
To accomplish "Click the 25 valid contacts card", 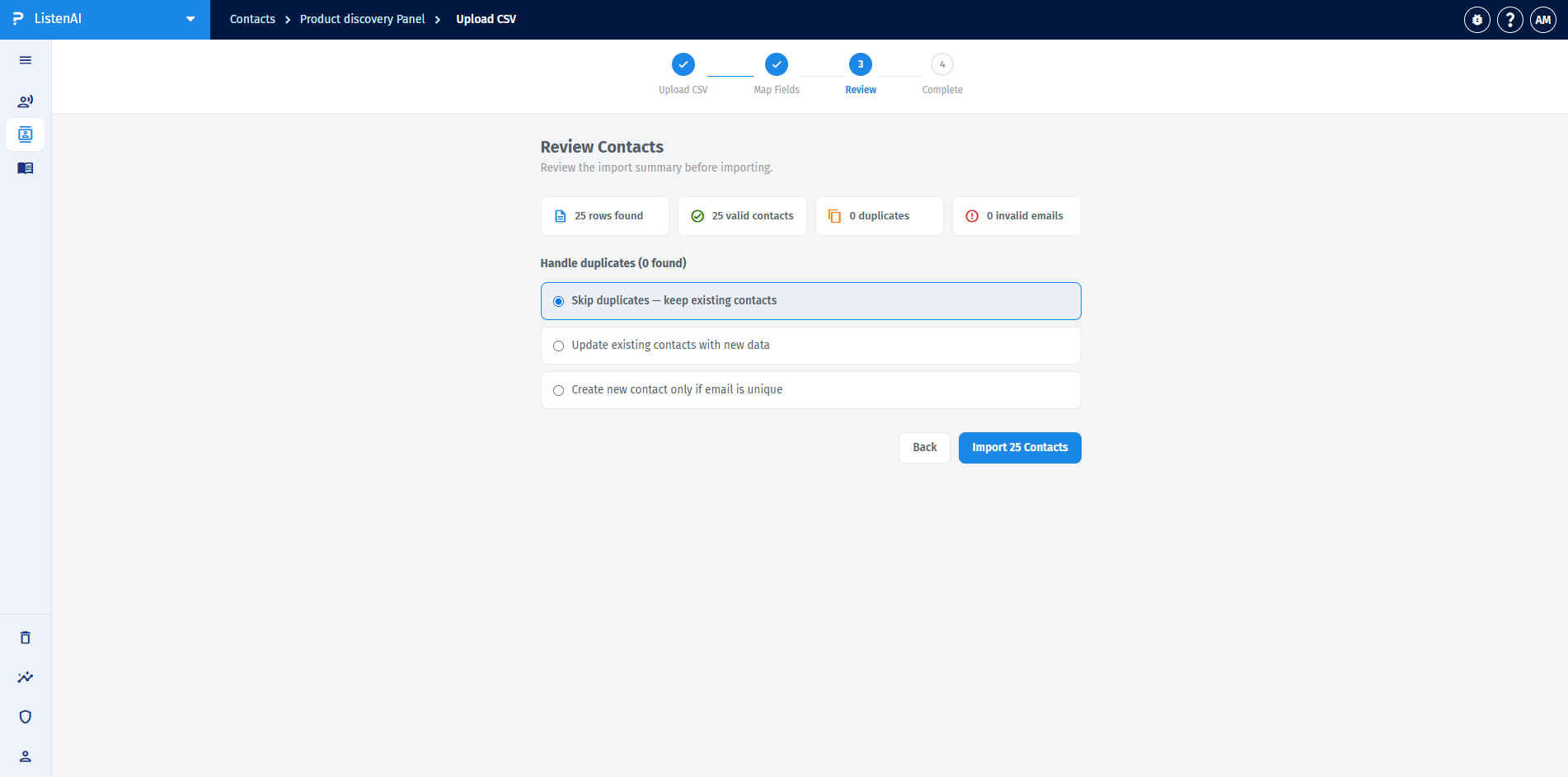I will 742,216.
